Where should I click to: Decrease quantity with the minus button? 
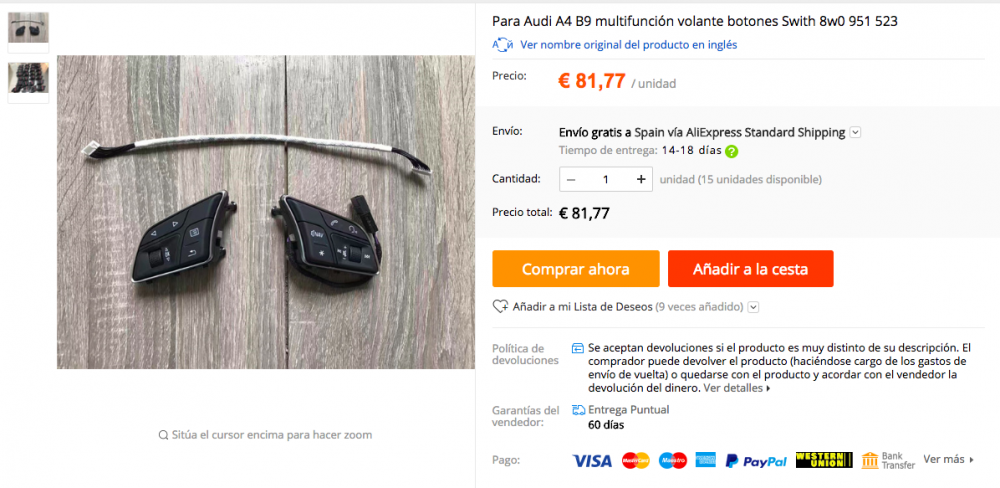click(571, 179)
